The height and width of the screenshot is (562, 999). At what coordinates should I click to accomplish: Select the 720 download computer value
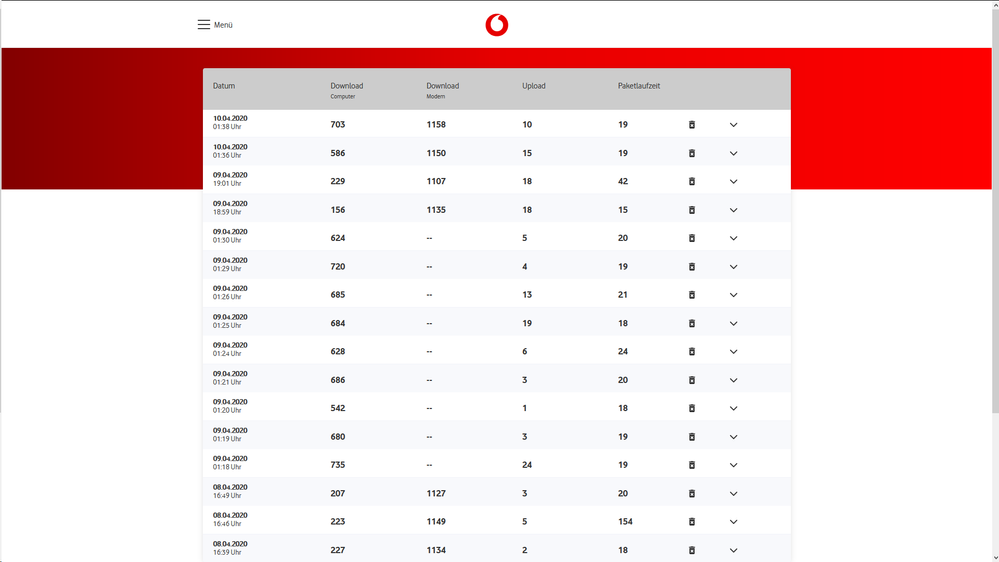pyautogui.click(x=338, y=266)
